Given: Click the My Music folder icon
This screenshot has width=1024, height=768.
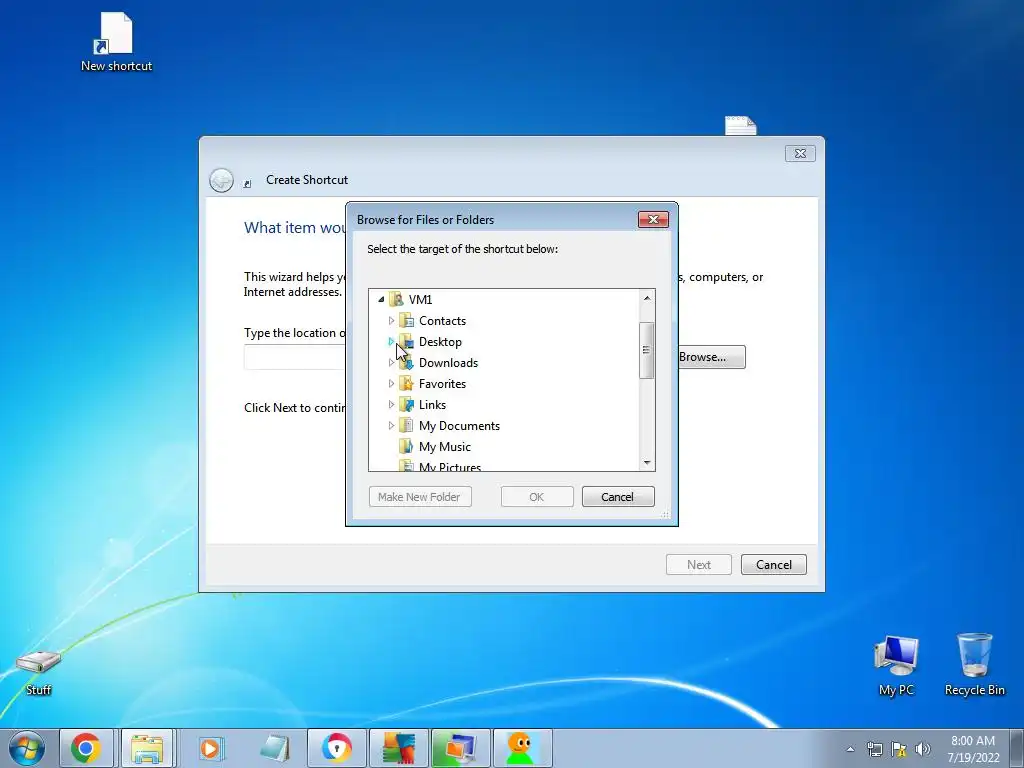Looking at the screenshot, I should pos(406,446).
